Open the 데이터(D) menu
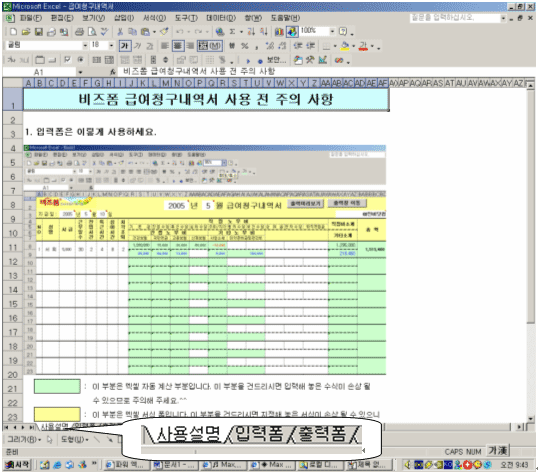The image size is (538, 472). [x=221, y=18]
